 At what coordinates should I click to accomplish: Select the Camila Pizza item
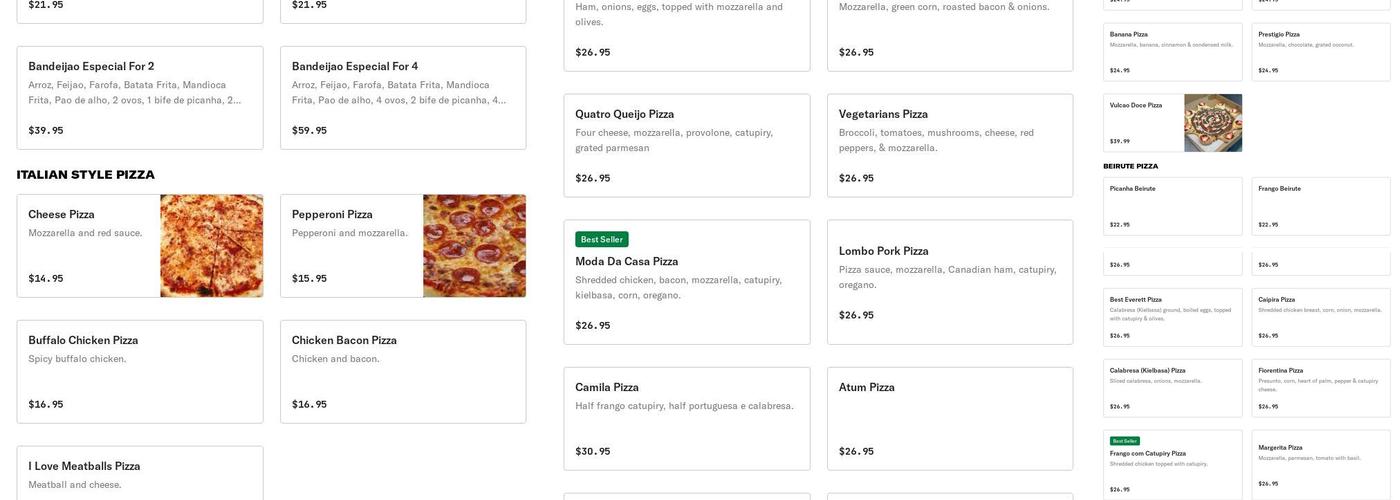(687, 419)
